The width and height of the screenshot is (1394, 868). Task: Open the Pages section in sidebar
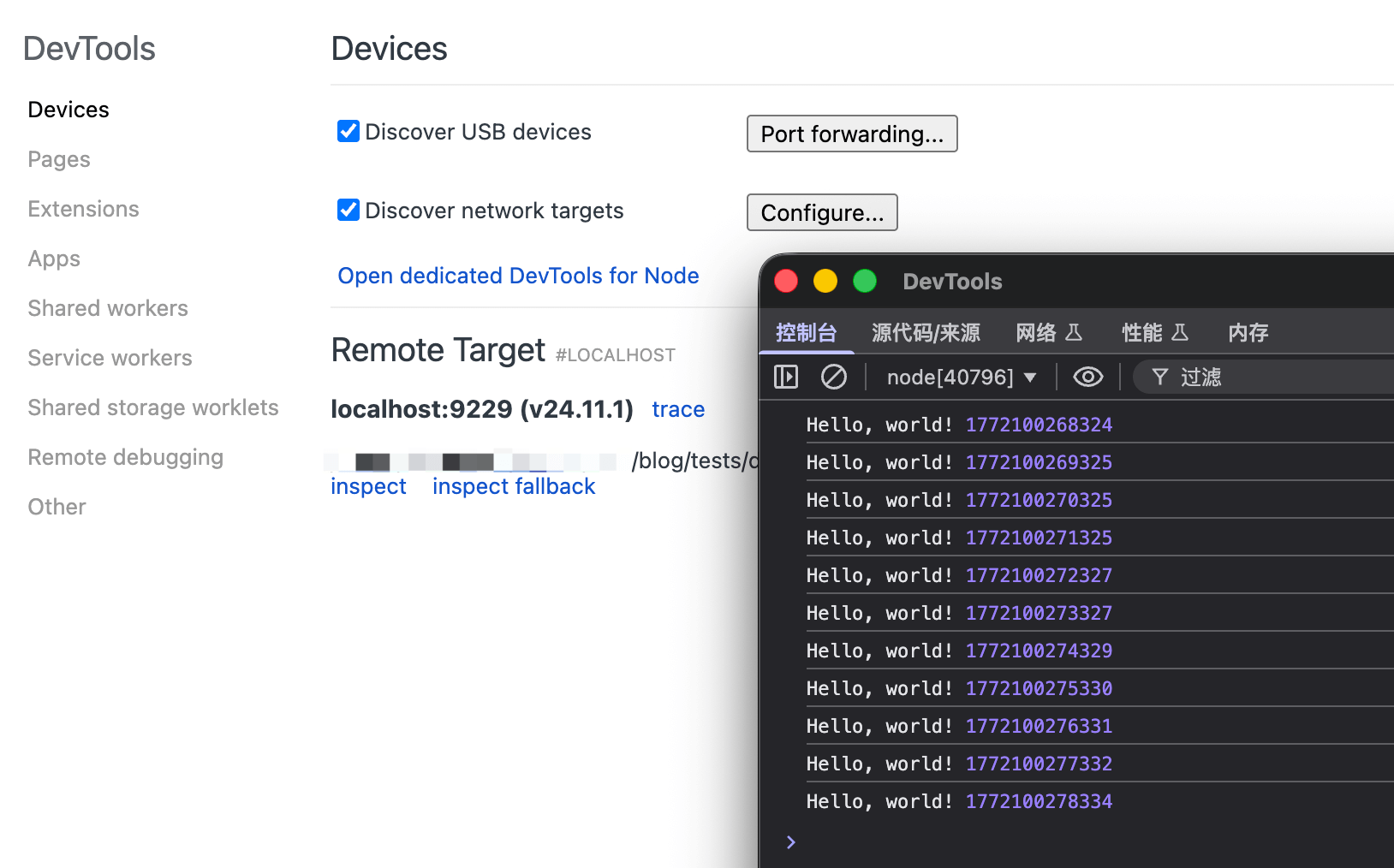pos(59,159)
